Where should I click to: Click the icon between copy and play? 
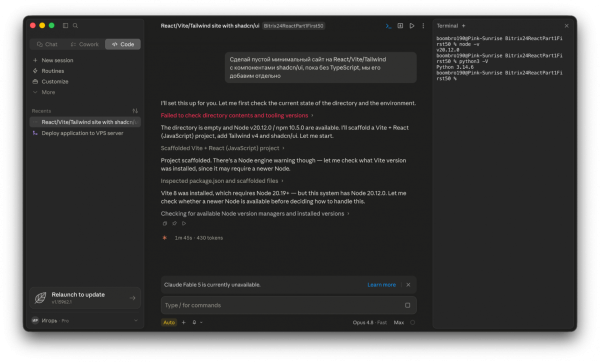pos(174,223)
